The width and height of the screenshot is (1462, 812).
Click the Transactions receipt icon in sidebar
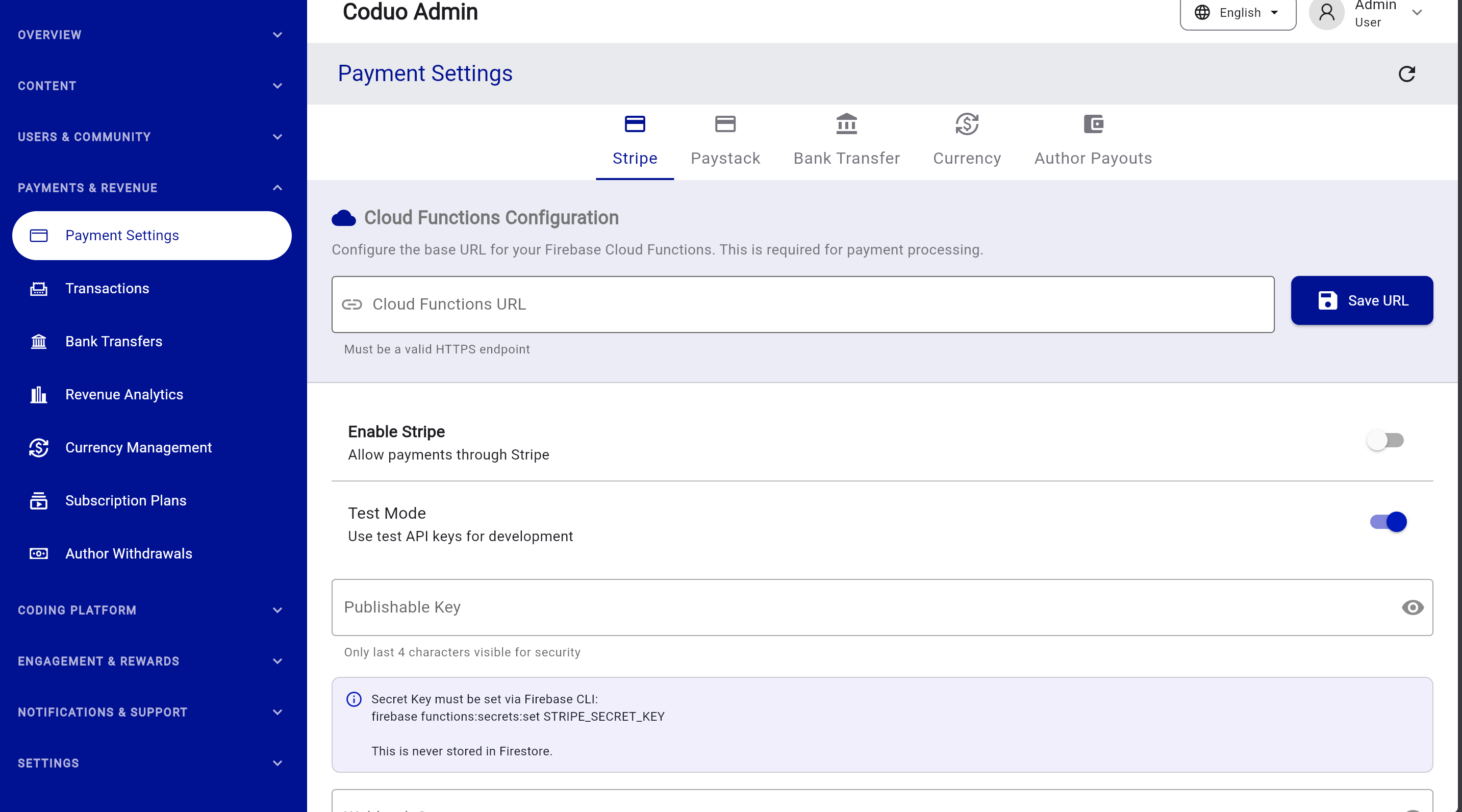[39, 289]
